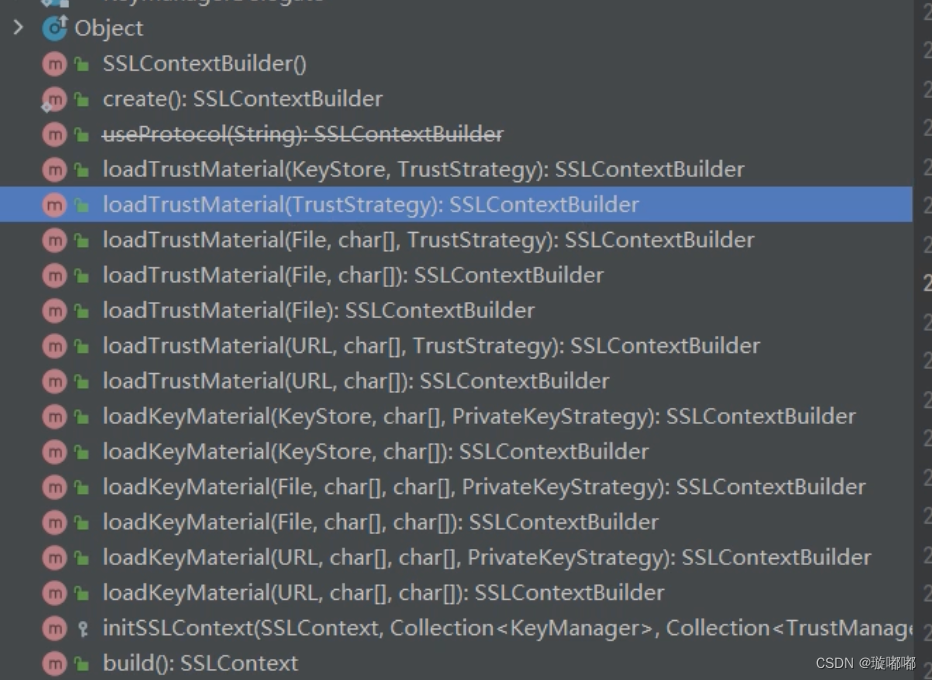Click the class icon next to Object
Image resolution: width=932 pixels, height=680 pixels.
point(57,28)
